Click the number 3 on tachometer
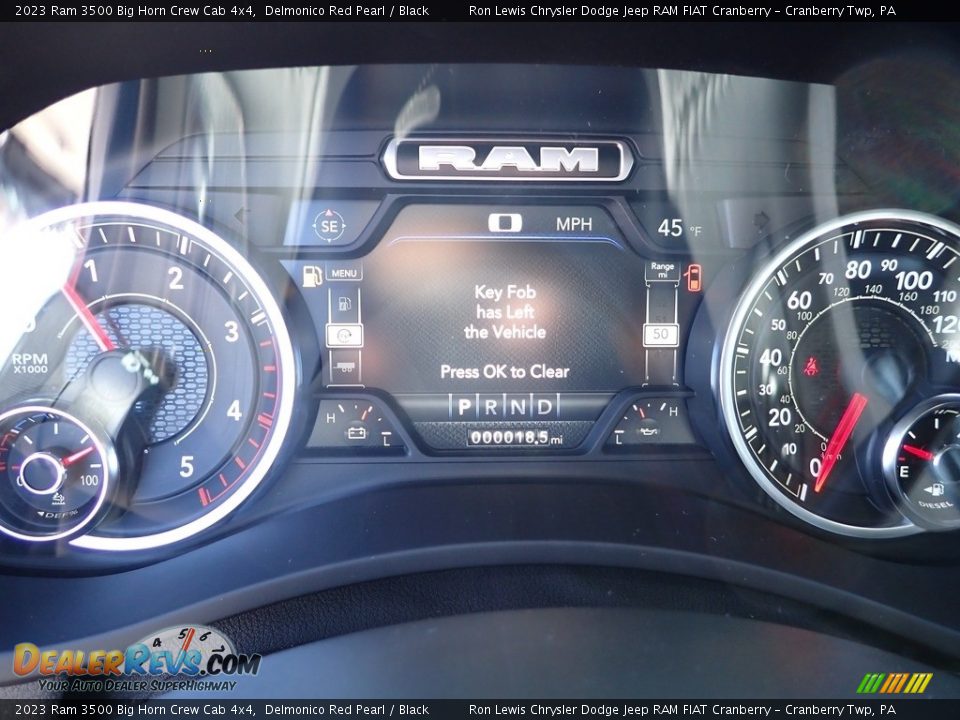This screenshot has width=960, height=720. tap(231, 331)
